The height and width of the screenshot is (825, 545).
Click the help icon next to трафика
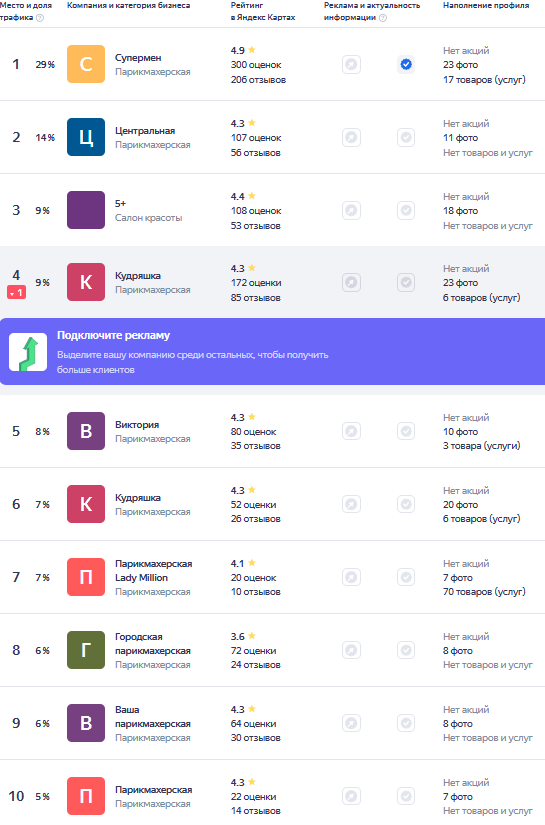40,18
